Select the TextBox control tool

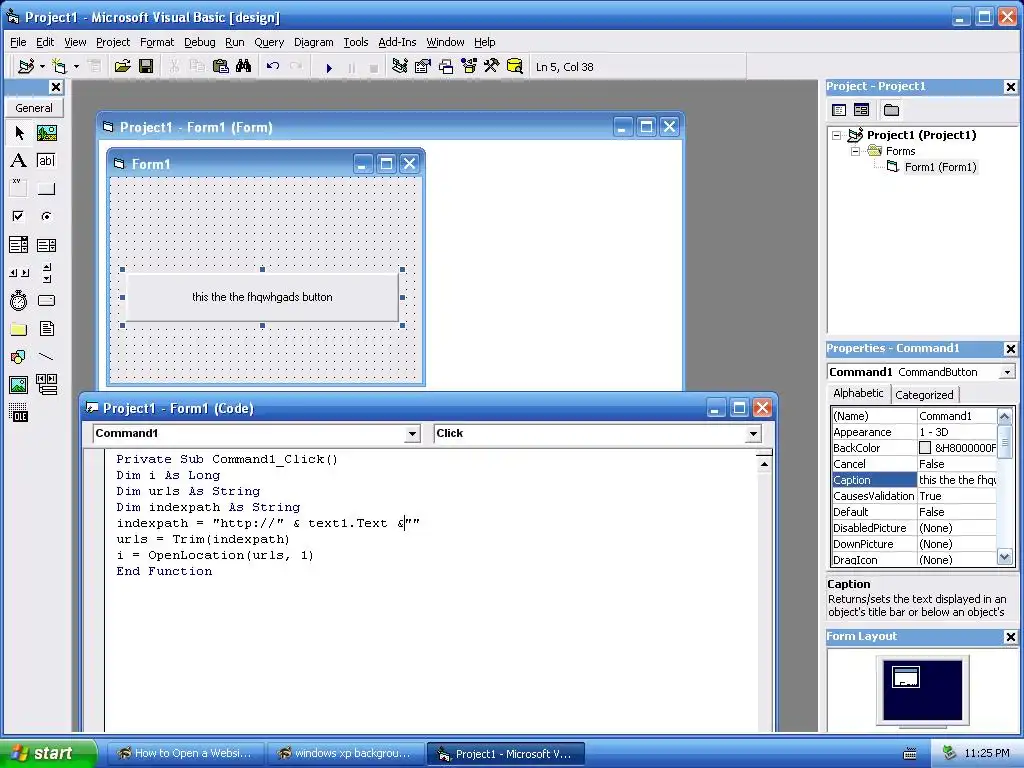tap(46, 161)
